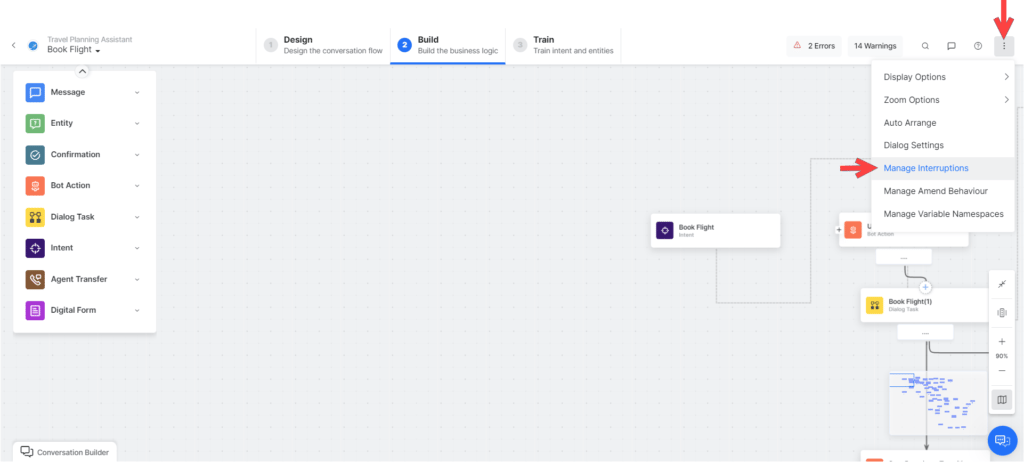This screenshot has height=462, width=1024.
Task: Select Manage Variable Namespaces menu item
Action: click(x=943, y=214)
